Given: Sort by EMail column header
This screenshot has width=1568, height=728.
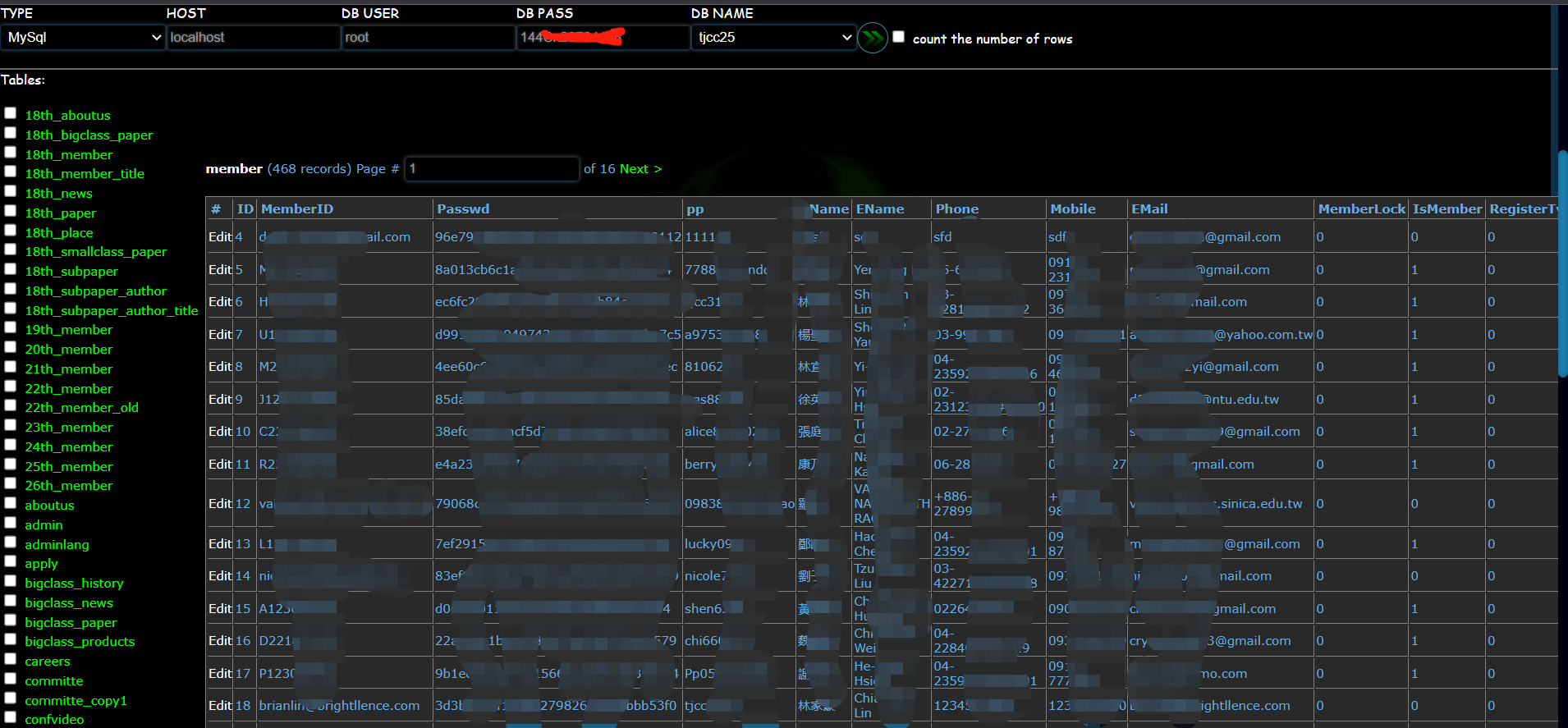Looking at the screenshot, I should click(x=1149, y=208).
